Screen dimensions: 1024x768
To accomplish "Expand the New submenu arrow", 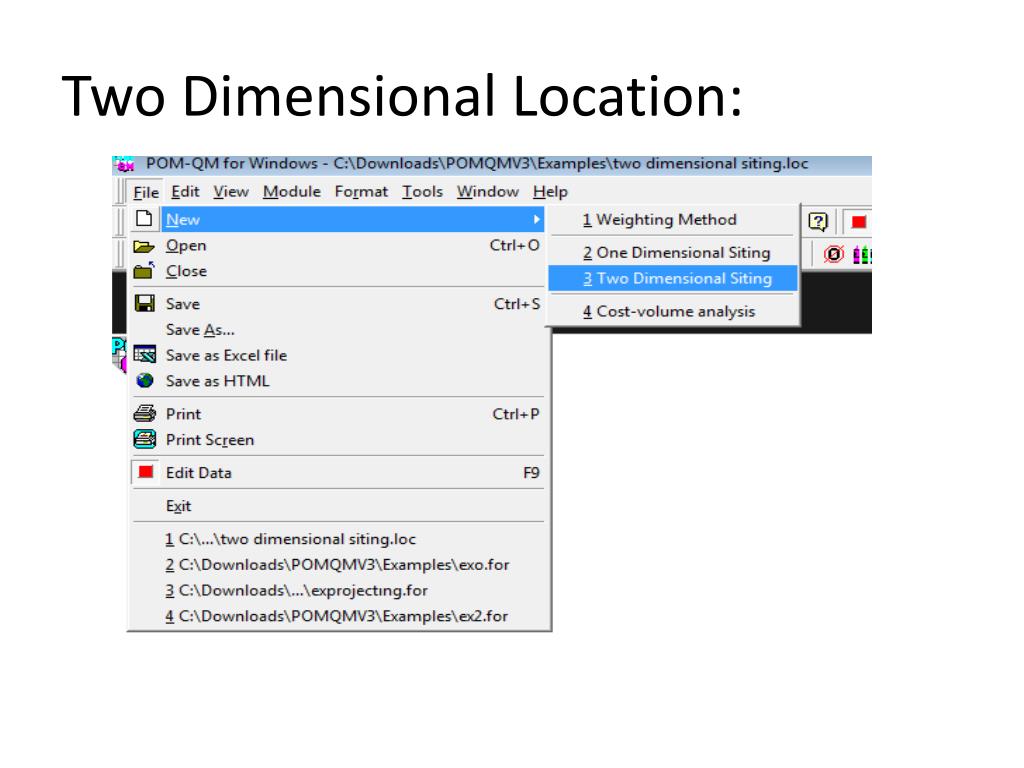I will (x=537, y=219).
